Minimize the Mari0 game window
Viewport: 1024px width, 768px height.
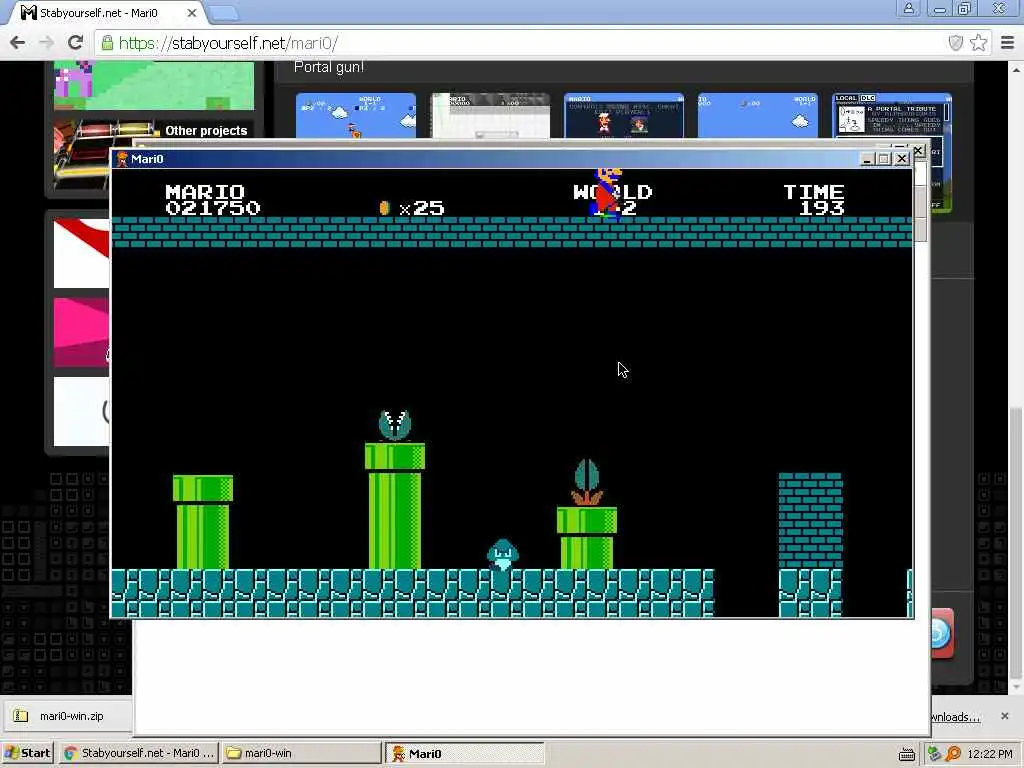point(867,159)
